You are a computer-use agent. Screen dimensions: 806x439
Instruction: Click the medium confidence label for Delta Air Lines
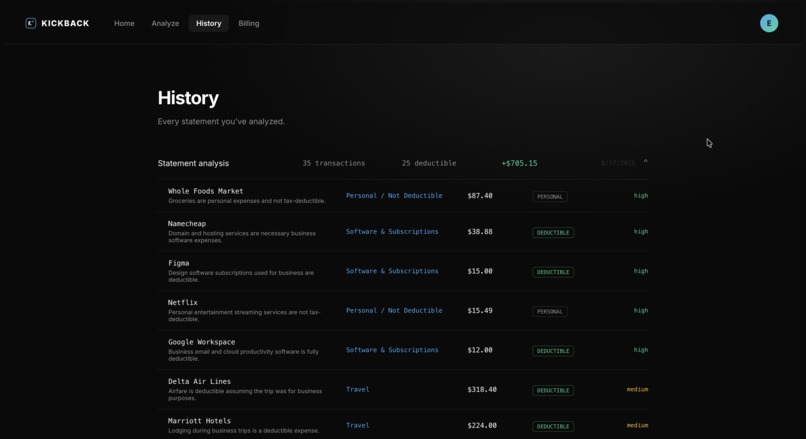pos(637,389)
